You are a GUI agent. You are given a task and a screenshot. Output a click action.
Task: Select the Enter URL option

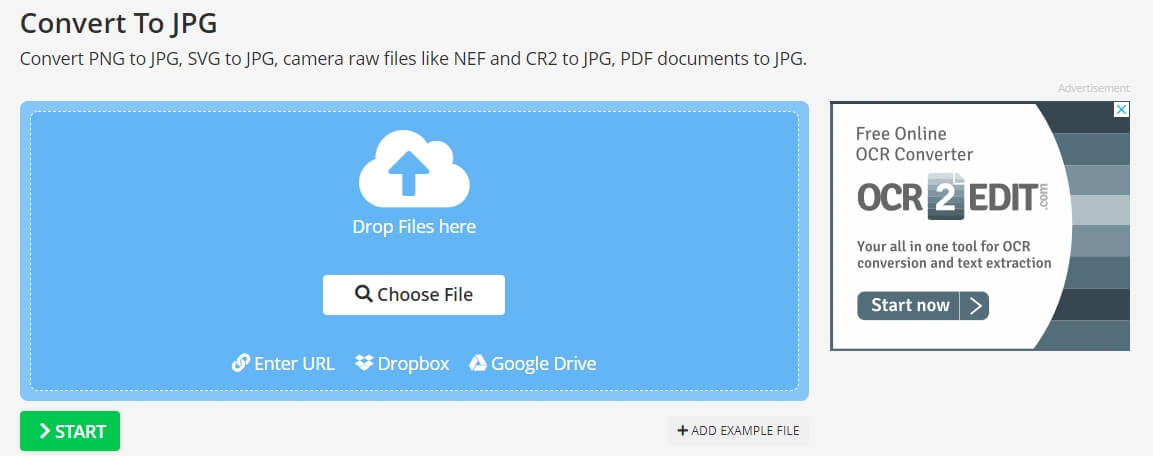tap(283, 363)
